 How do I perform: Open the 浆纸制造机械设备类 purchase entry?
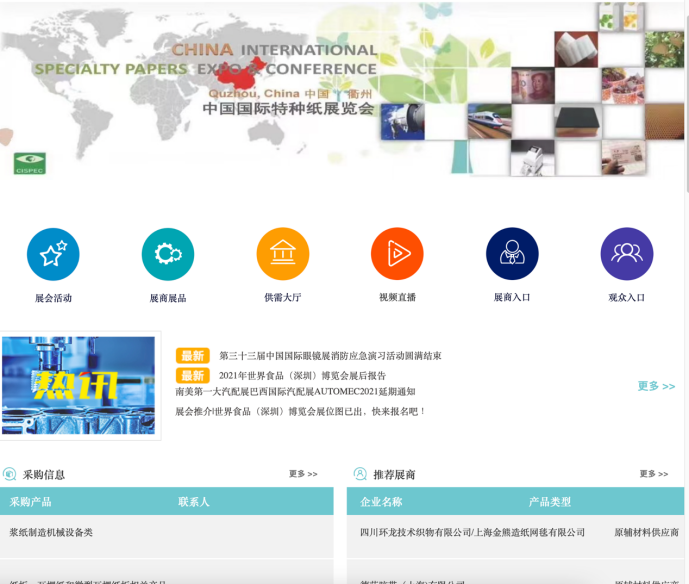52,533
